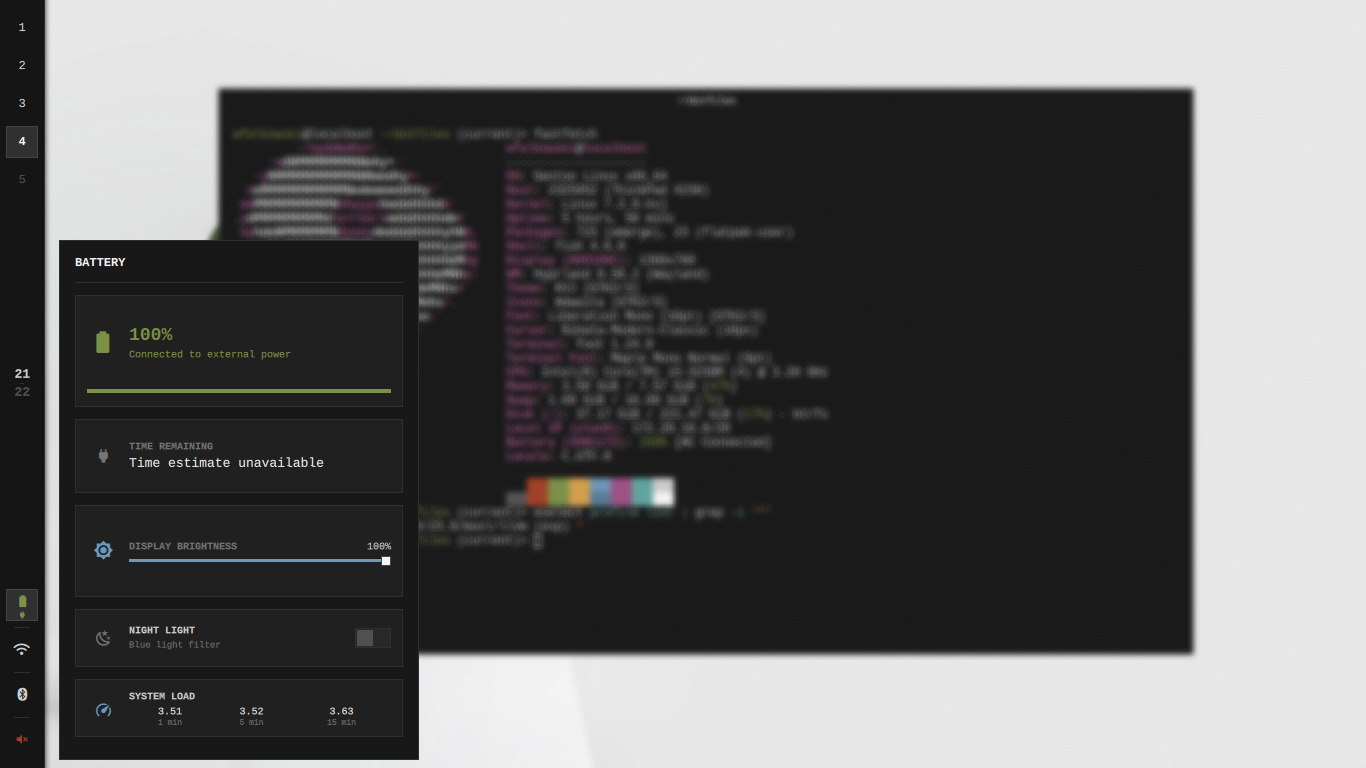Image resolution: width=1366 pixels, height=768 pixels.
Task: Click the green battery charge progress bar
Action: pos(239,391)
